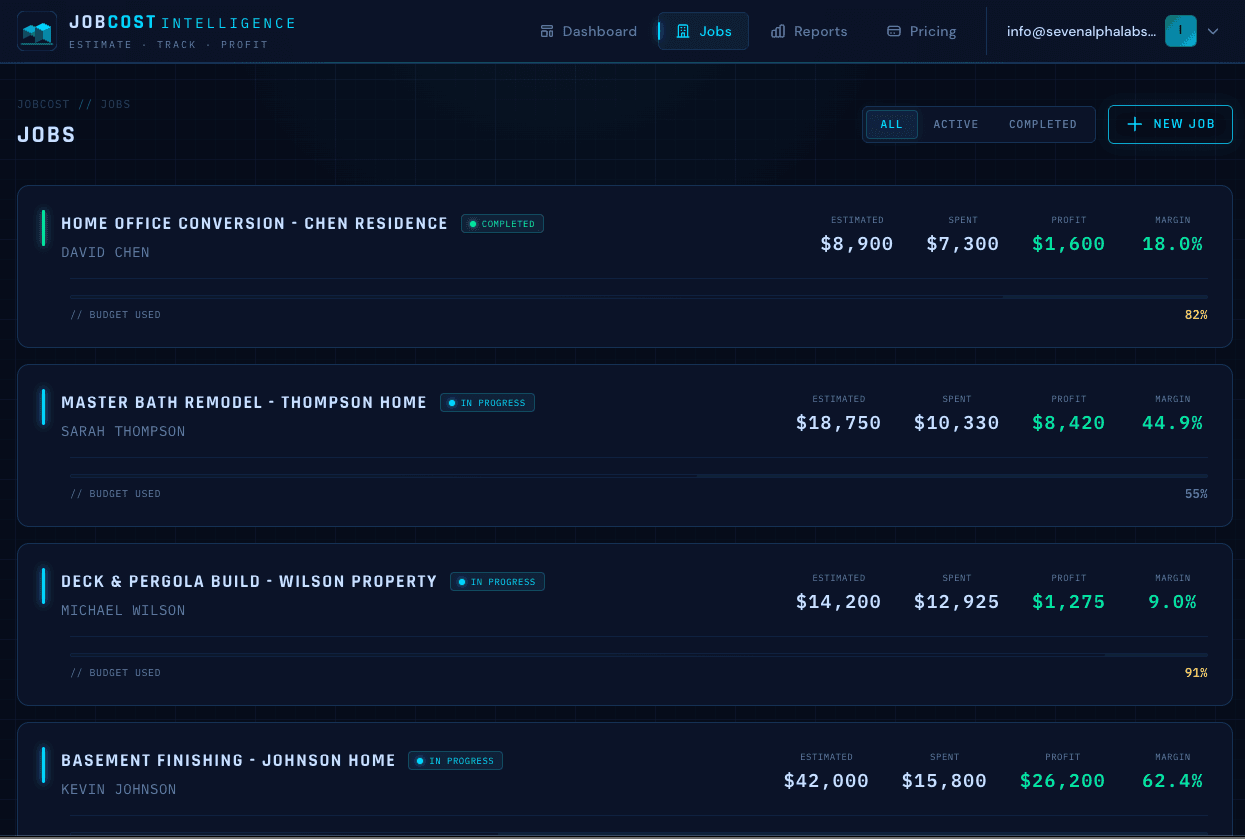
Task: Click the plus icon in NEW JOB button
Action: coord(1134,124)
